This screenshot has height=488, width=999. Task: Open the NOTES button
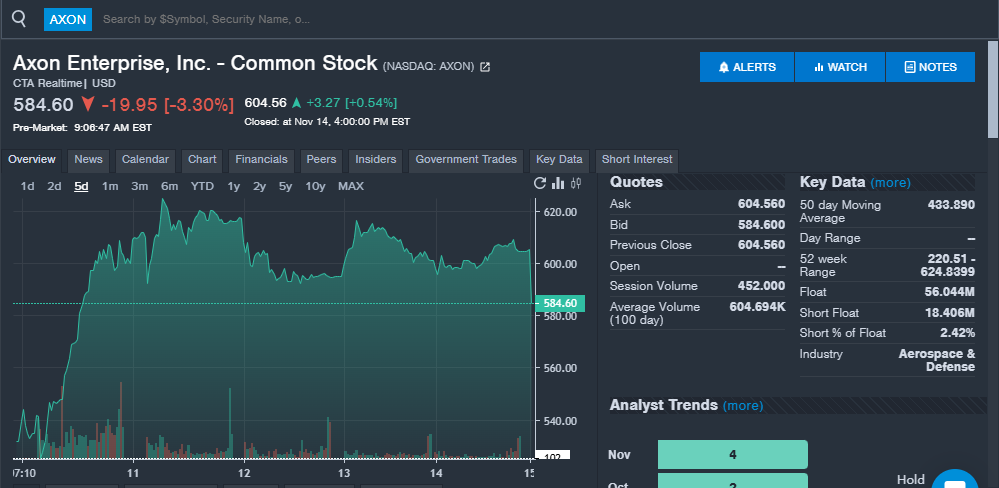pos(930,67)
